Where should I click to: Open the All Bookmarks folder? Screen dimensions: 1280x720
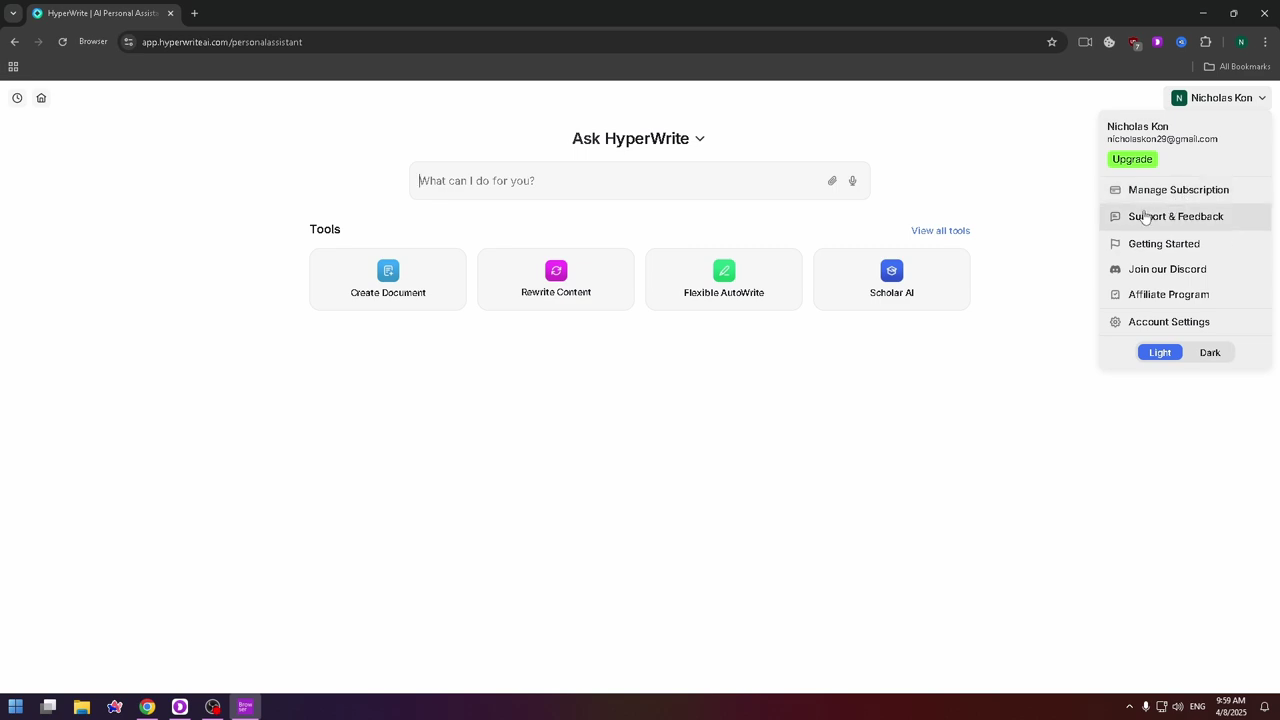[1237, 67]
